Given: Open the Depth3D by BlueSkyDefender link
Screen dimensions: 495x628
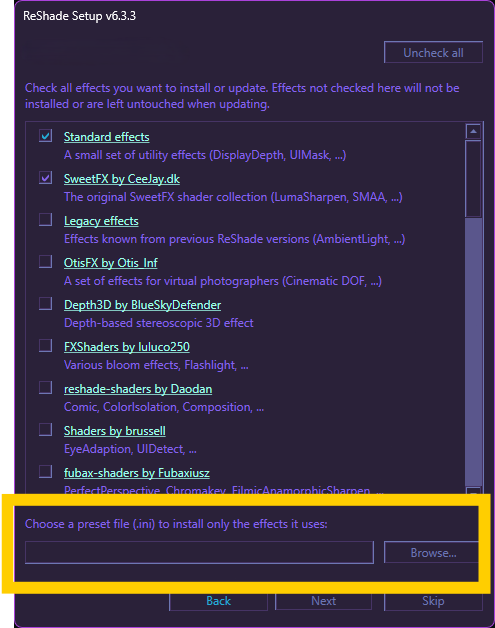Looking at the screenshot, I should (x=142, y=305).
